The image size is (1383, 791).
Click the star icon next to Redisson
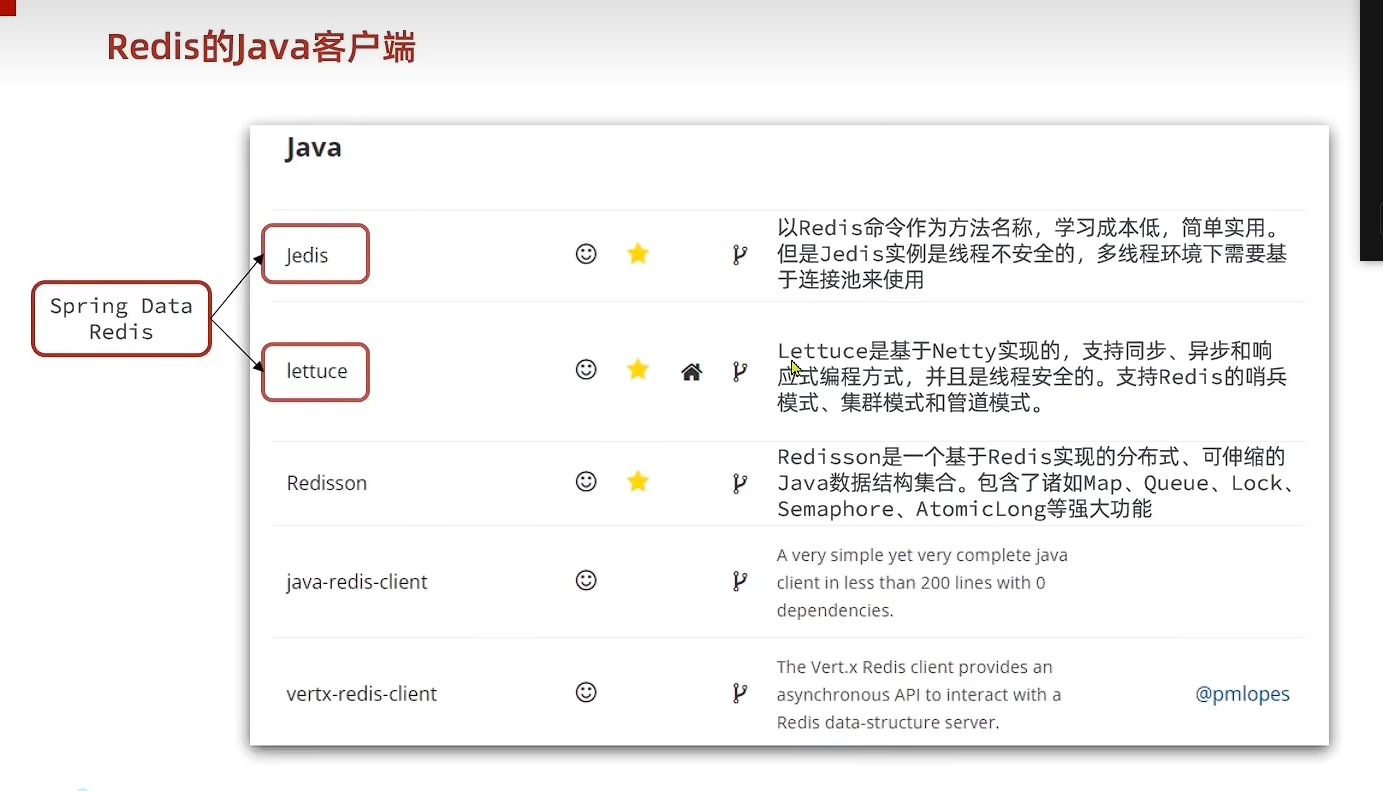[x=638, y=481]
